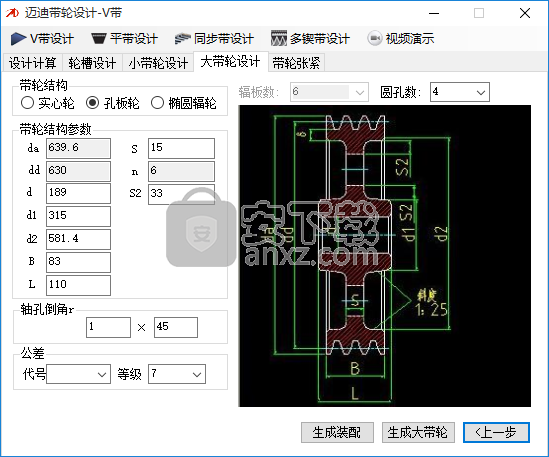The image size is (549, 457).
Task: Edit the chamfer angle field showing 45
Action: tap(176, 327)
